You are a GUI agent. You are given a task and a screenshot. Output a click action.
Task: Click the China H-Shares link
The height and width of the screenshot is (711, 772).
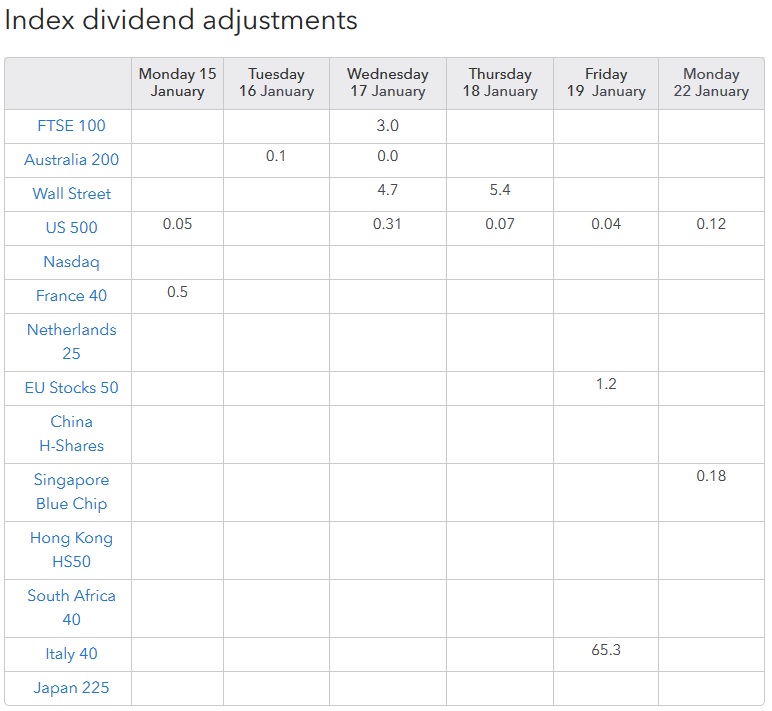(x=71, y=433)
